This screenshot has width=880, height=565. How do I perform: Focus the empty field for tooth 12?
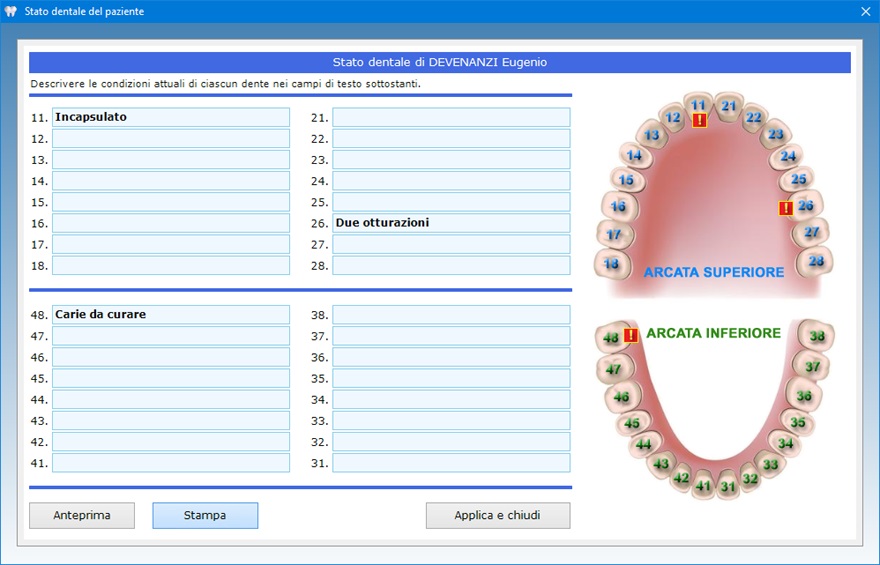pos(171,139)
